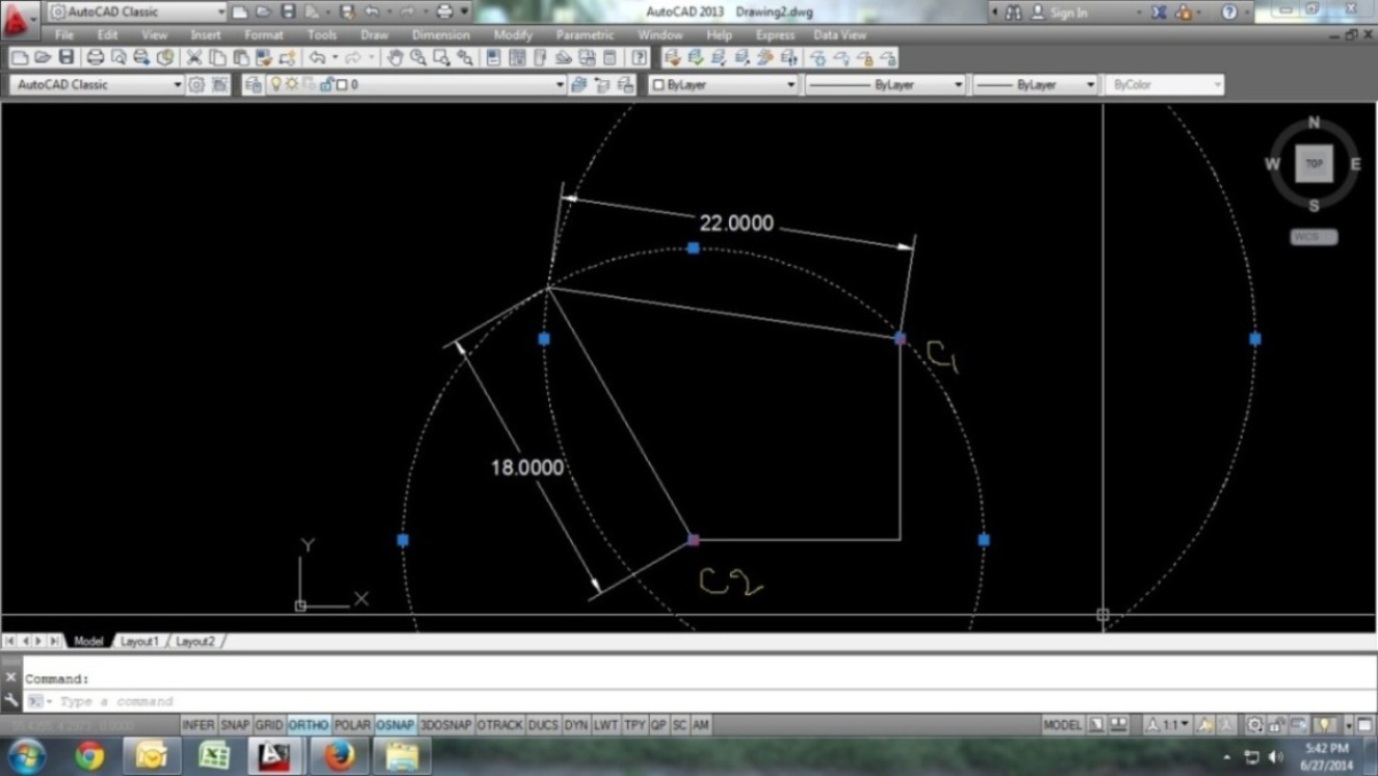Toggle POLAR tracking in status bar

pos(352,725)
